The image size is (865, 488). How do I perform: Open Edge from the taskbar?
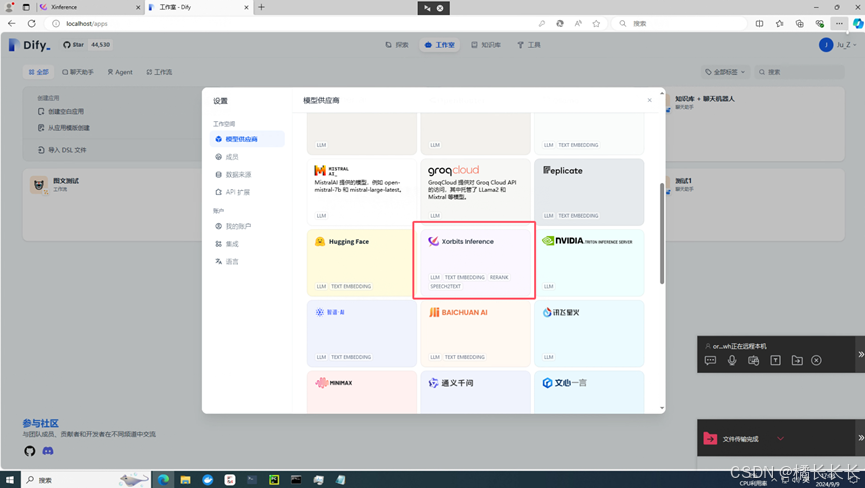(x=163, y=480)
